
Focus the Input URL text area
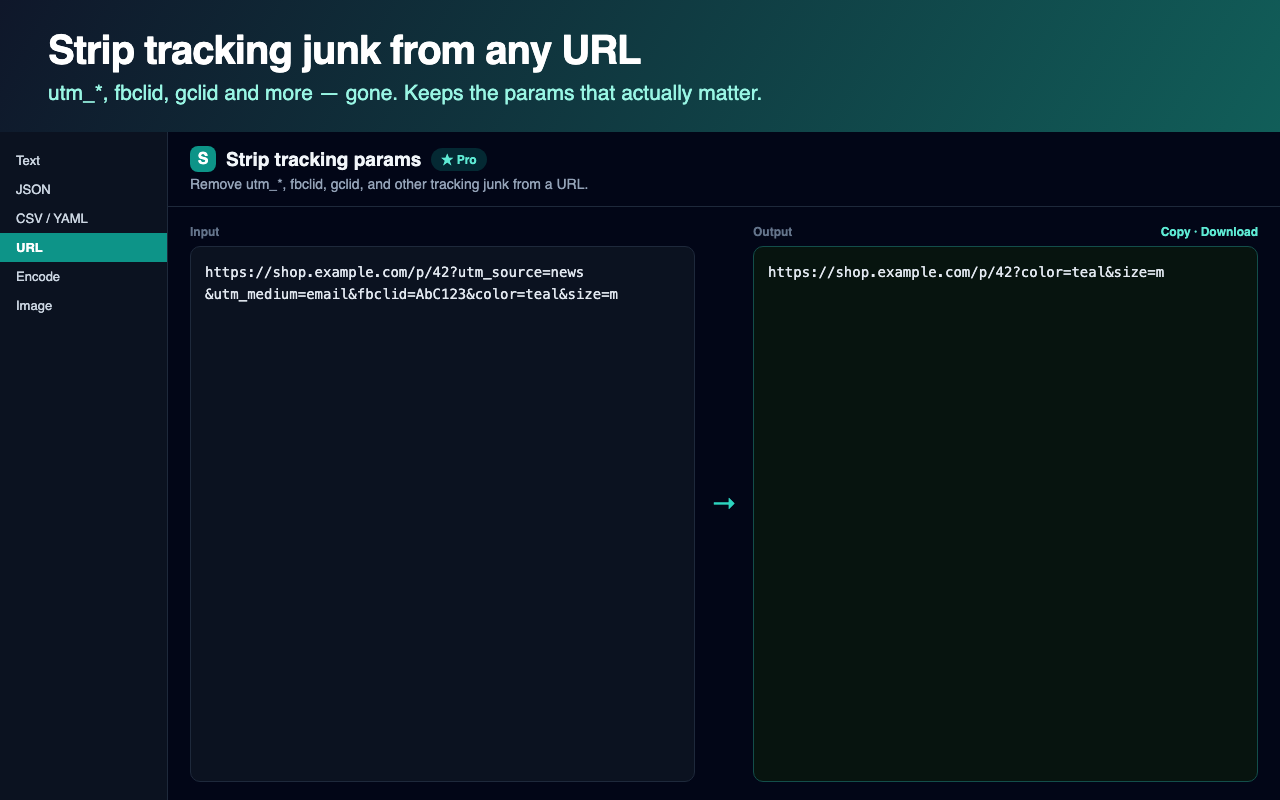pos(442,514)
